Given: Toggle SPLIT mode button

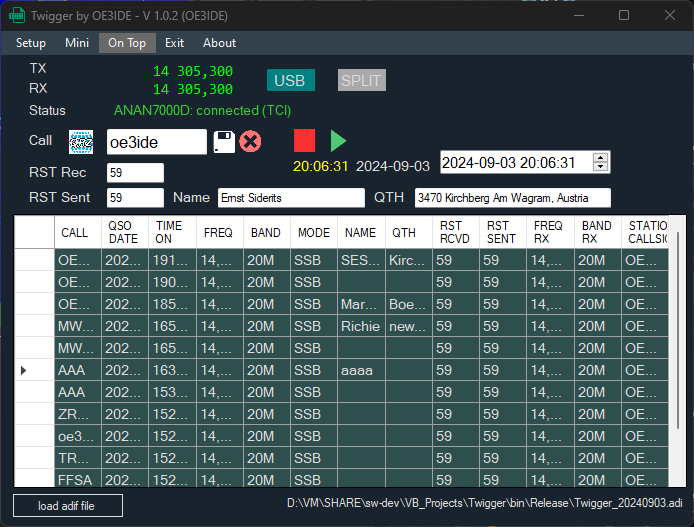Looking at the screenshot, I should click(x=362, y=80).
